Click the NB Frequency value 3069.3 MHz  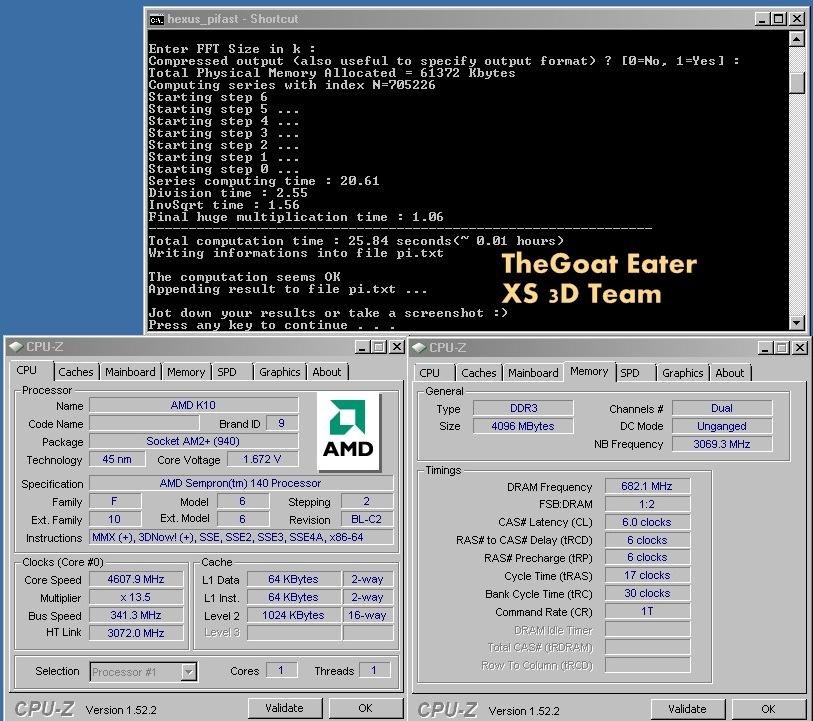(722, 444)
